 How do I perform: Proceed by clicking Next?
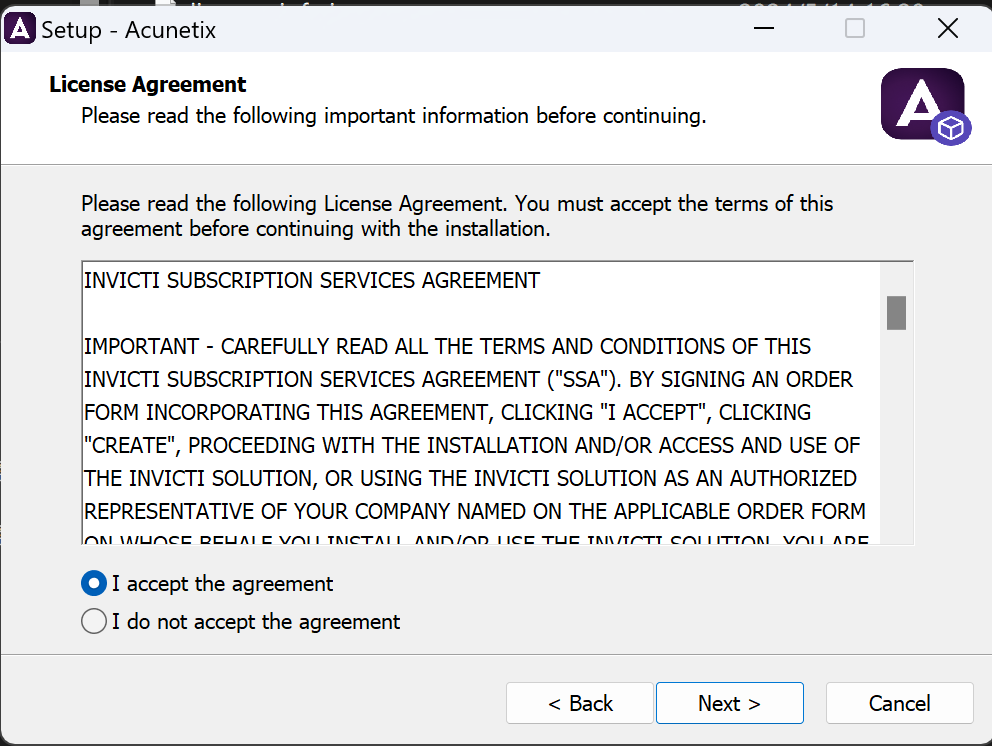tap(729, 703)
